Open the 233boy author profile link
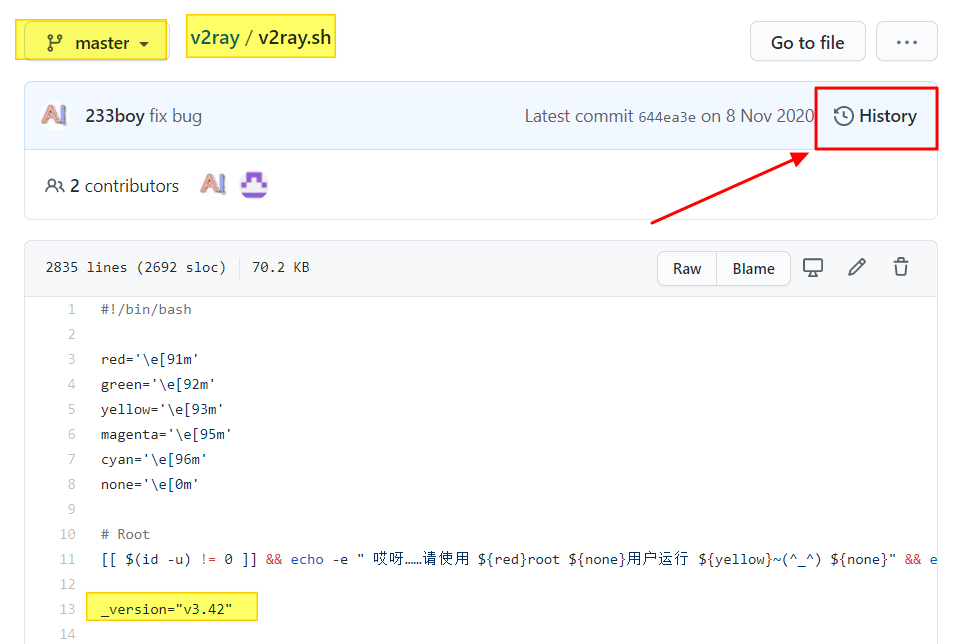 point(114,116)
